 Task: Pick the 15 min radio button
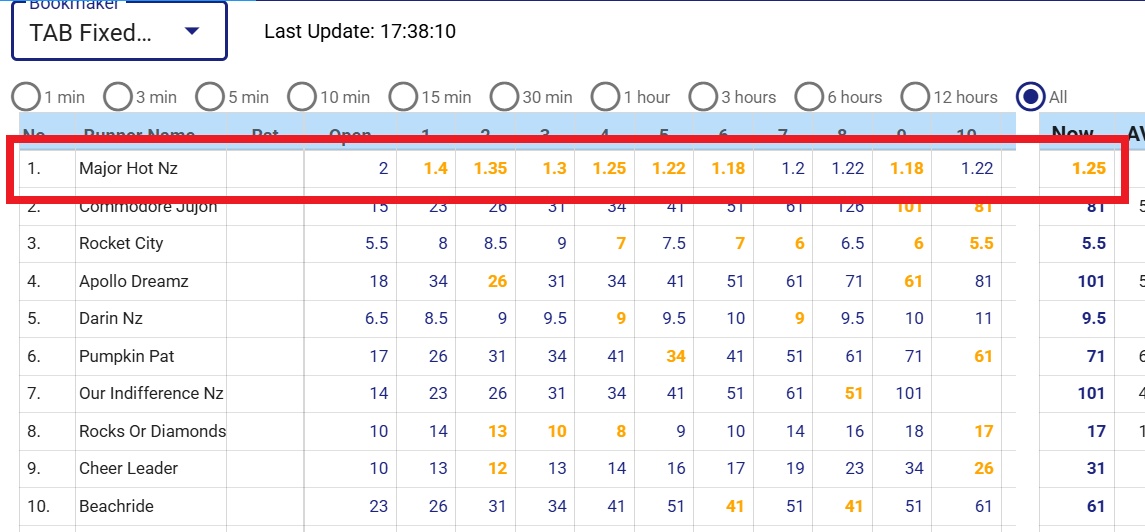pyautogui.click(x=403, y=97)
